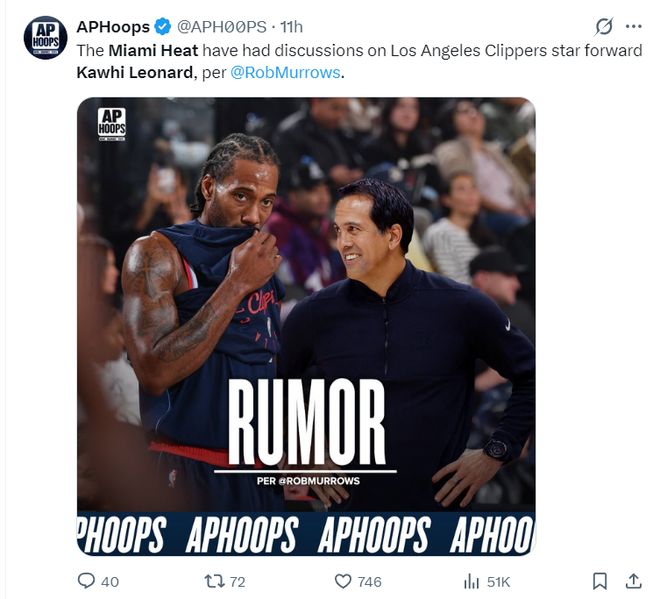
Task: Click the 40 replies count
Action: (x=110, y=582)
